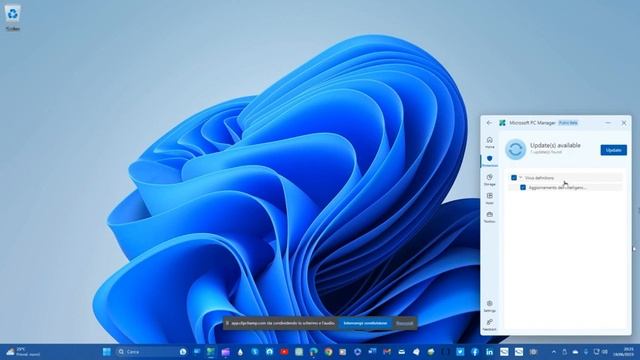Click Nascondi in the sharing bar
This screenshot has height=360, width=640.
(x=404, y=323)
